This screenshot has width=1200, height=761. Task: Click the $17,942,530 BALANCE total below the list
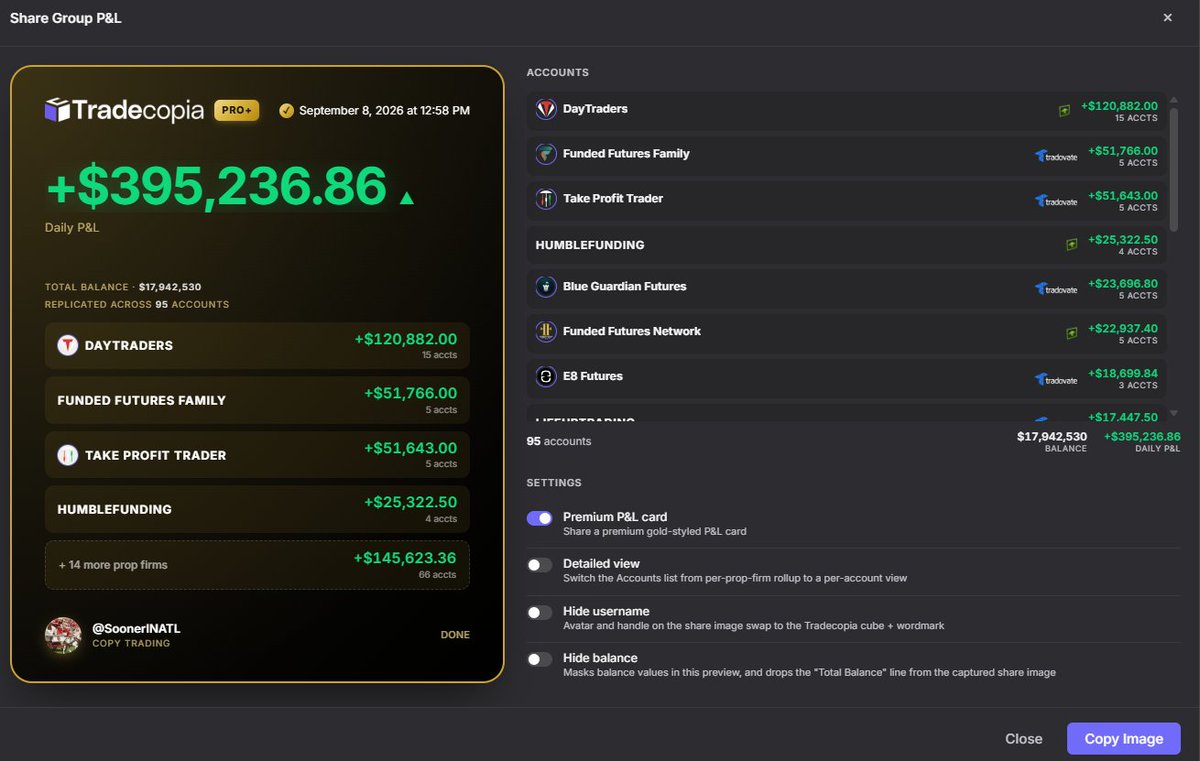(x=1052, y=437)
